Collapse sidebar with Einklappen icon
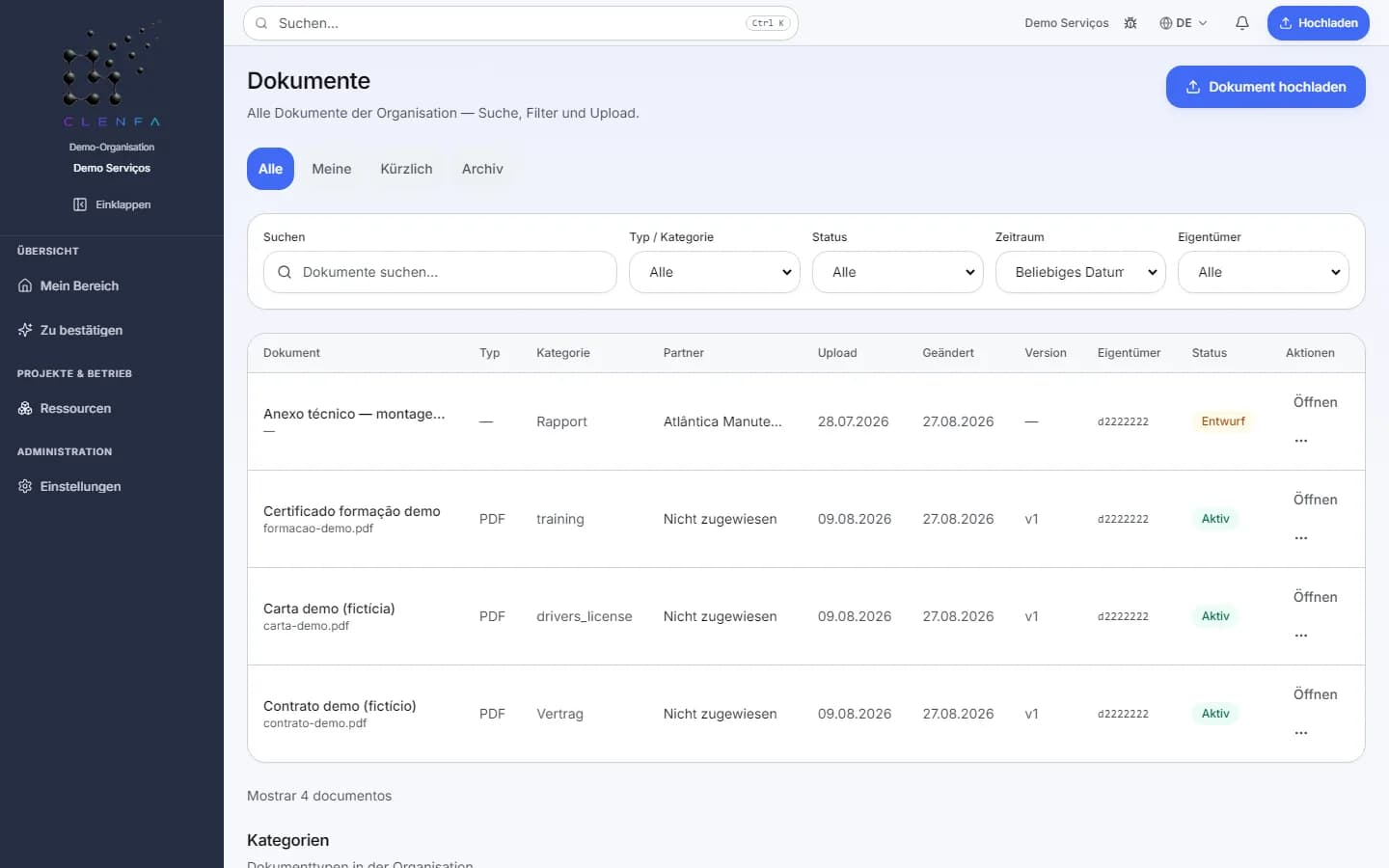 click(80, 204)
